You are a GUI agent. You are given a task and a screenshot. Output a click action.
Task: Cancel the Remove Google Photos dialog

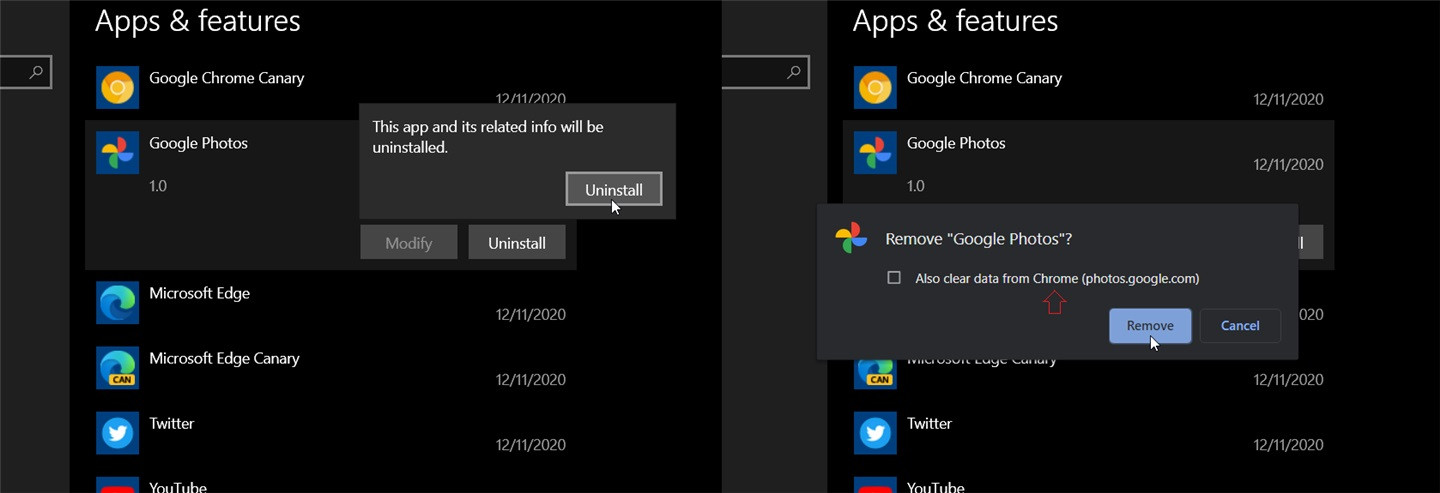click(1240, 326)
